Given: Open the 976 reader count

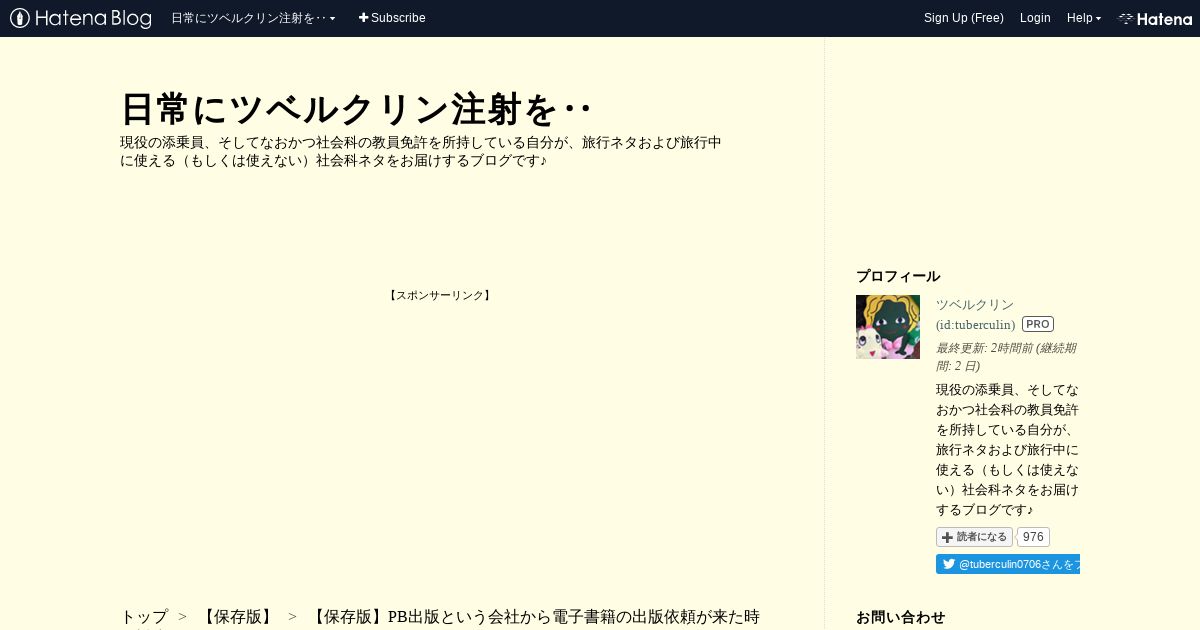Looking at the screenshot, I should pos(1033,537).
